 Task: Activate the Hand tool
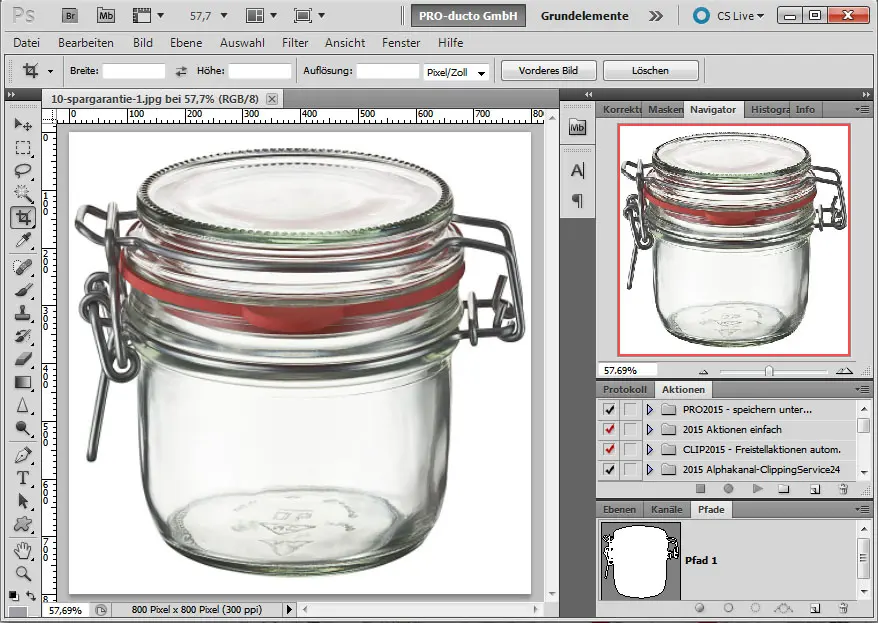pyautogui.click(x=23, y=550)
